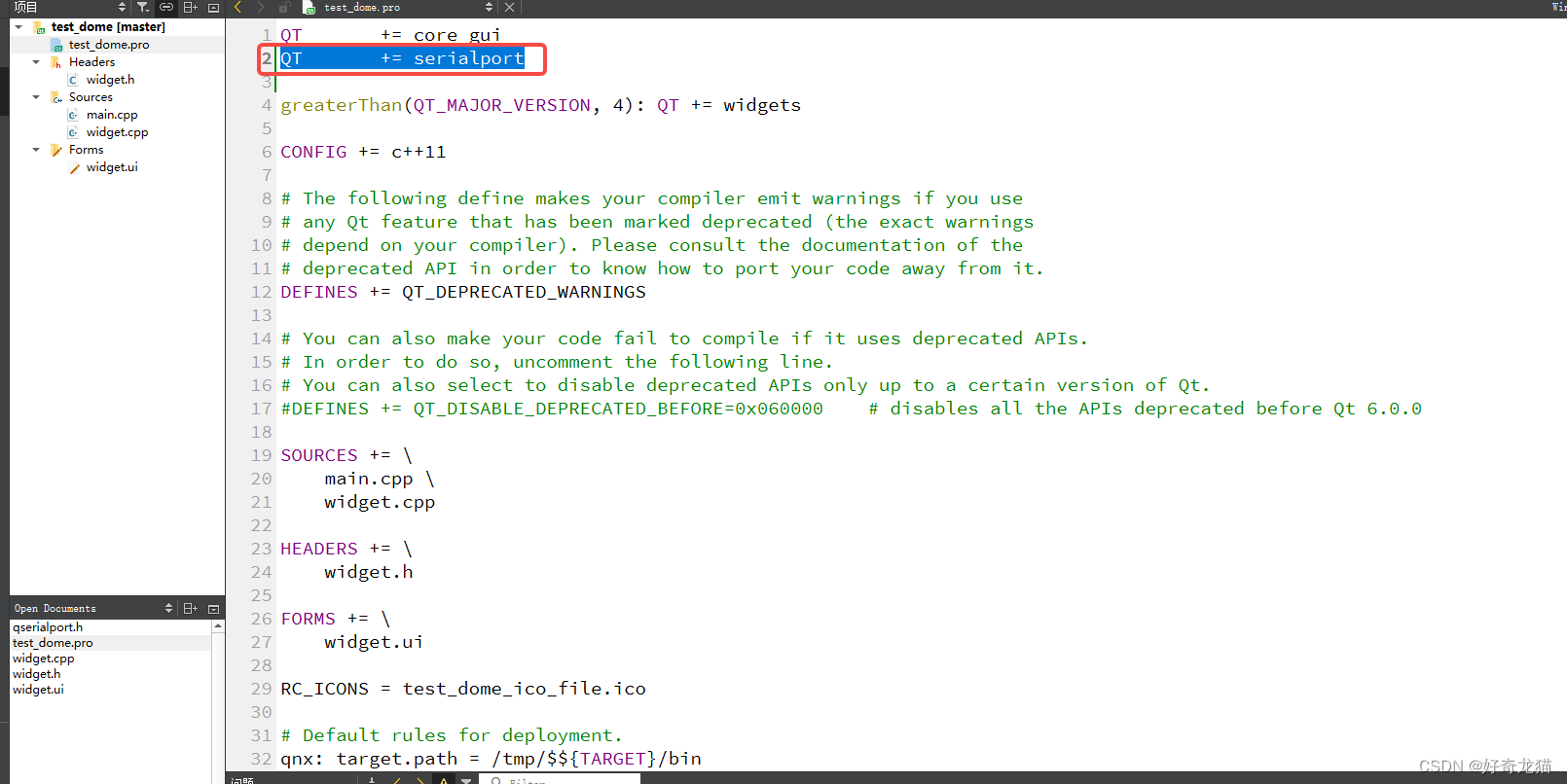Collapse the test_dome [master] project node
The height and width of the screenshot is (784, 1567).
pyautogui.click(x=18, y=27)
